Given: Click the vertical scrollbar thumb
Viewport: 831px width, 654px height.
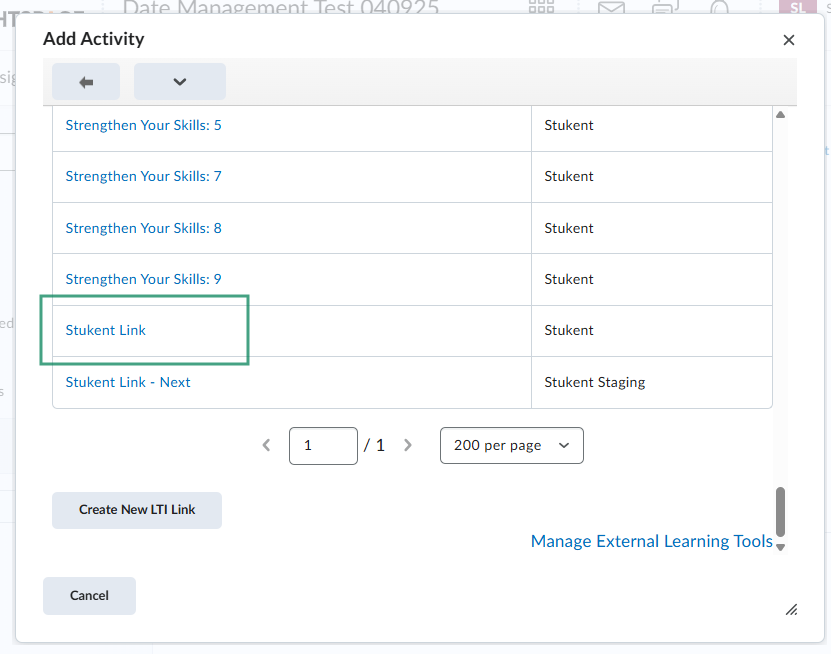Looking at the screenshot, I should coord(780,512).
